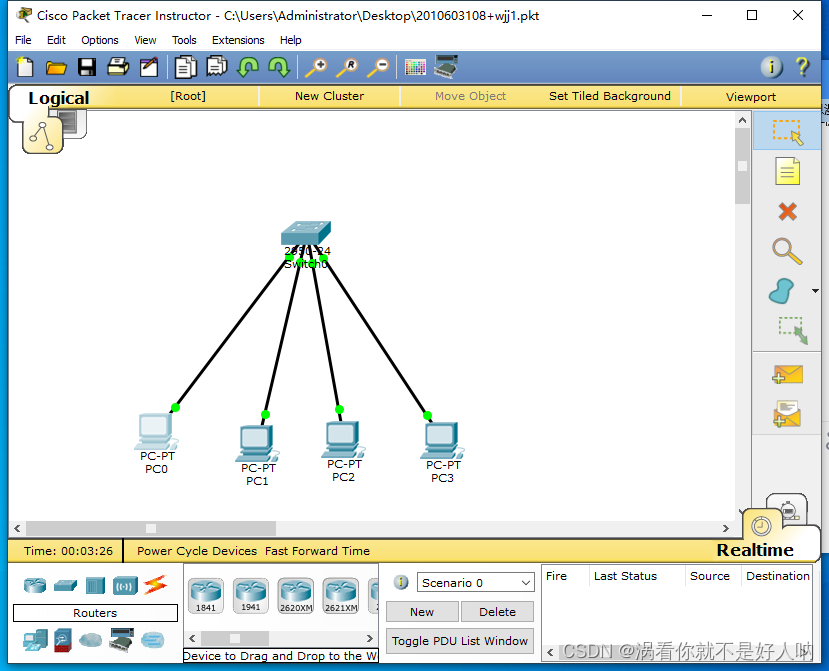Select the Security devices category icon
The image size is (829, 671).
pos(62,640)
